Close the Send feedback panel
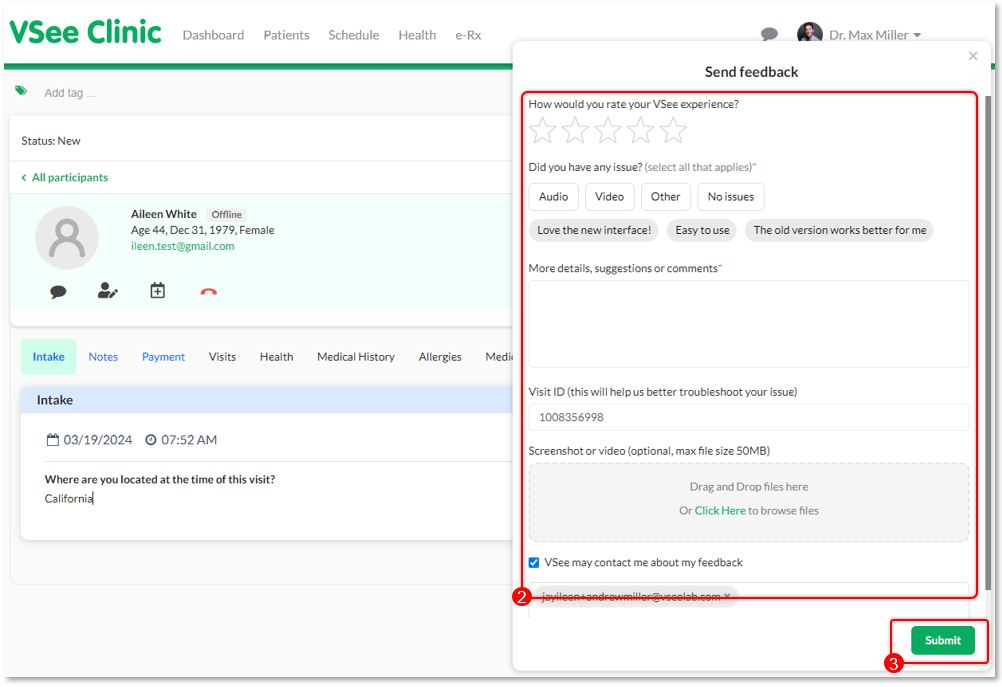This screenshot has width=1002, height=687. [973, 56]
